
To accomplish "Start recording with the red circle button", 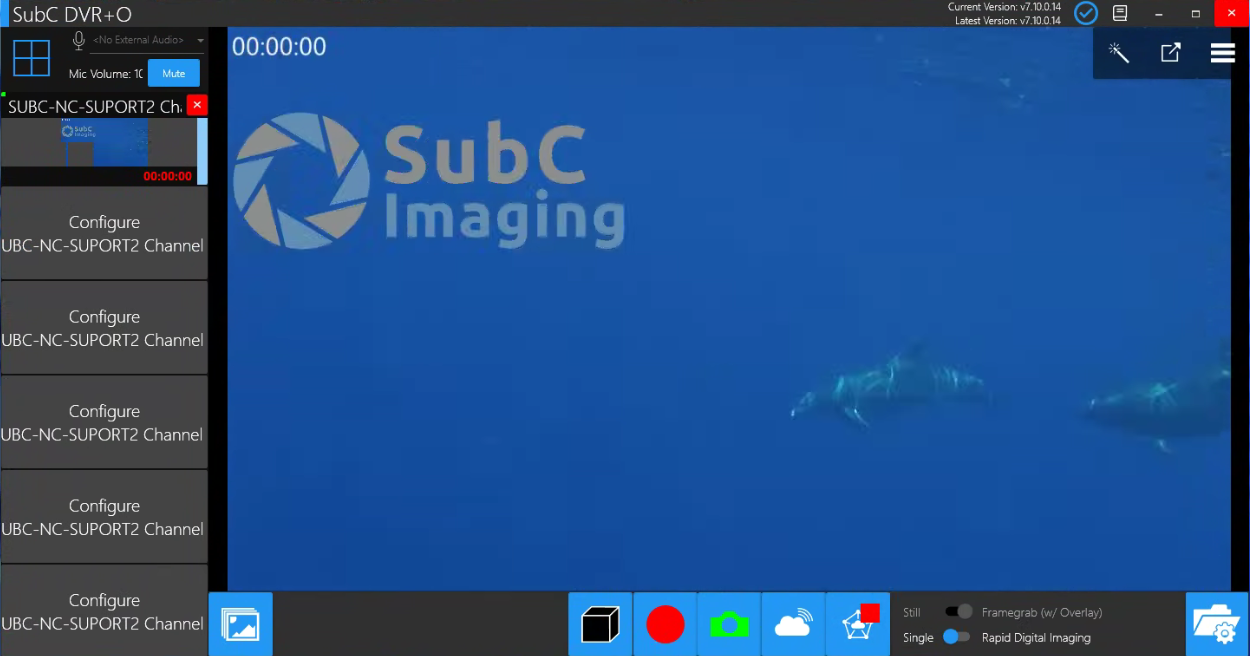I will (665, 625).
